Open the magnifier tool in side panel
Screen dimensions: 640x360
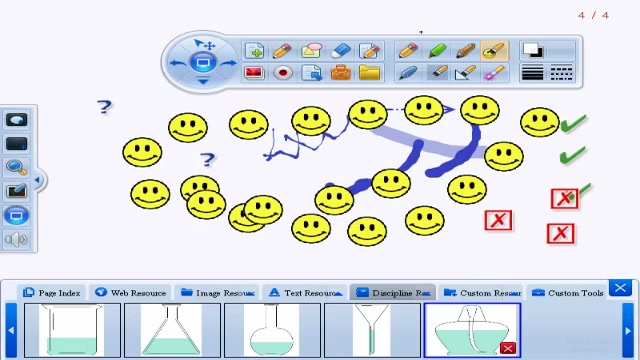[x=17, y=167]
